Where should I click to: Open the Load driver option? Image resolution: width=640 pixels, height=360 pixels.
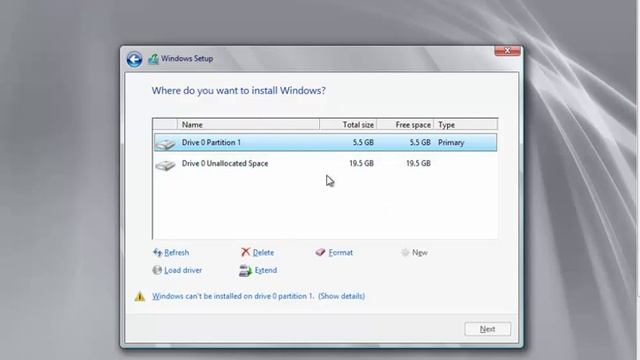pos(183,270)
